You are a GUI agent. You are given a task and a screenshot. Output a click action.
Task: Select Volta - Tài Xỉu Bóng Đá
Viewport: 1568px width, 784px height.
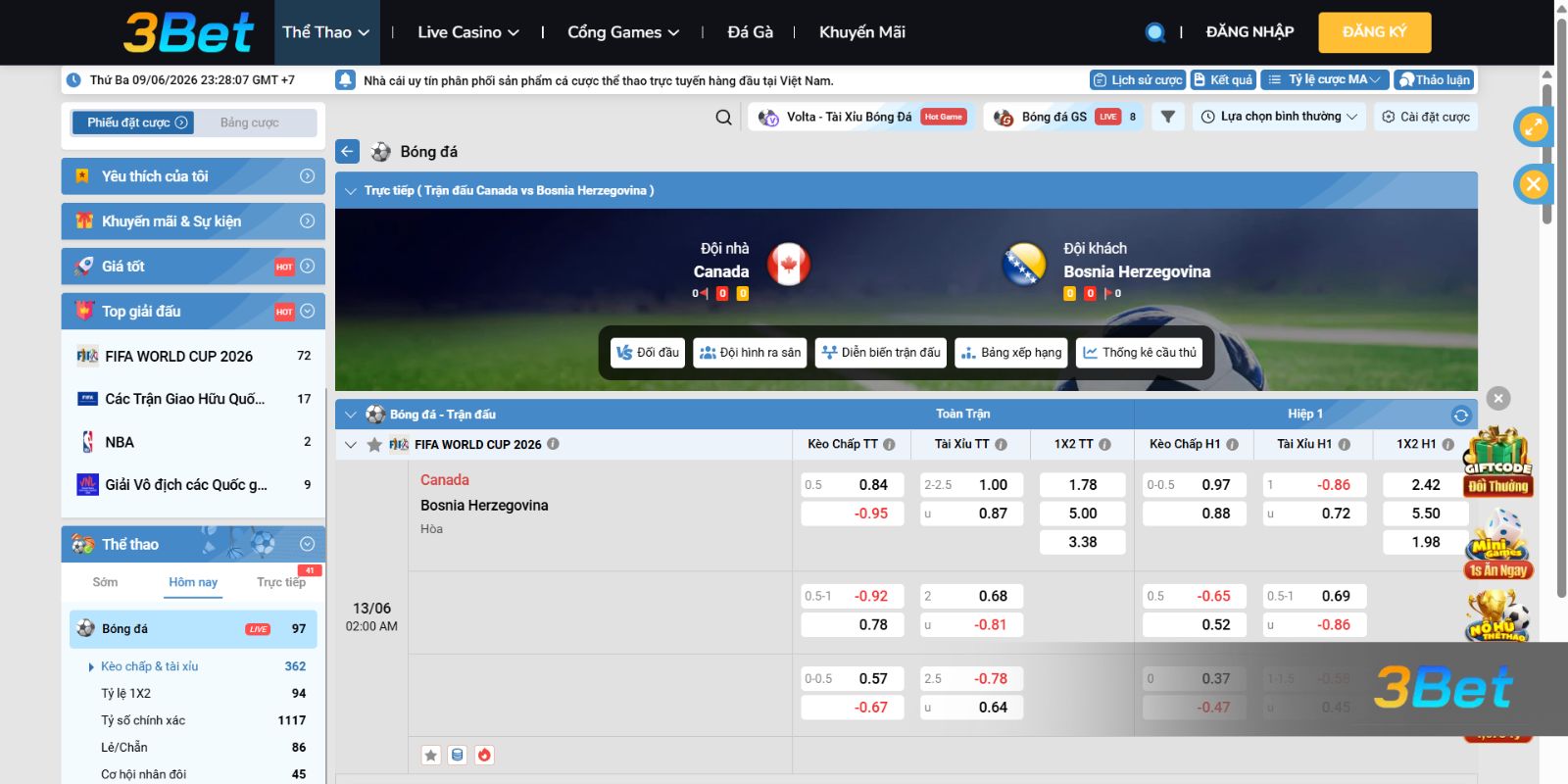click(862, 117)
